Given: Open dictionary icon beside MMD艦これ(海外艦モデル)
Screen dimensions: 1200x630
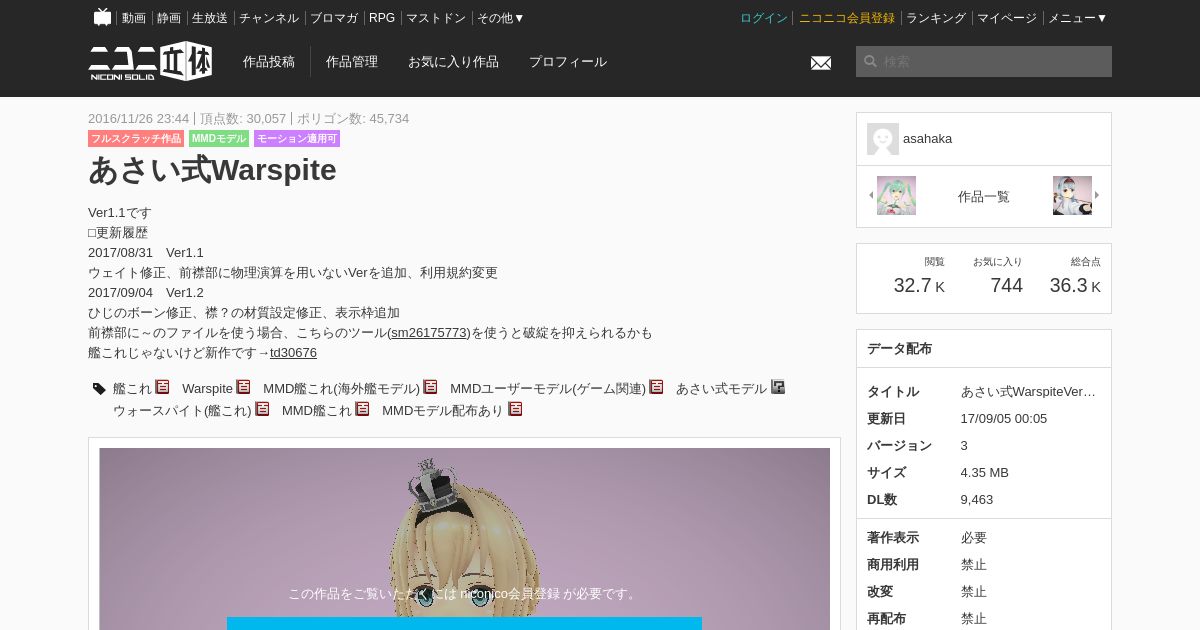Looking at the screenshot, I should pos(430,387).
